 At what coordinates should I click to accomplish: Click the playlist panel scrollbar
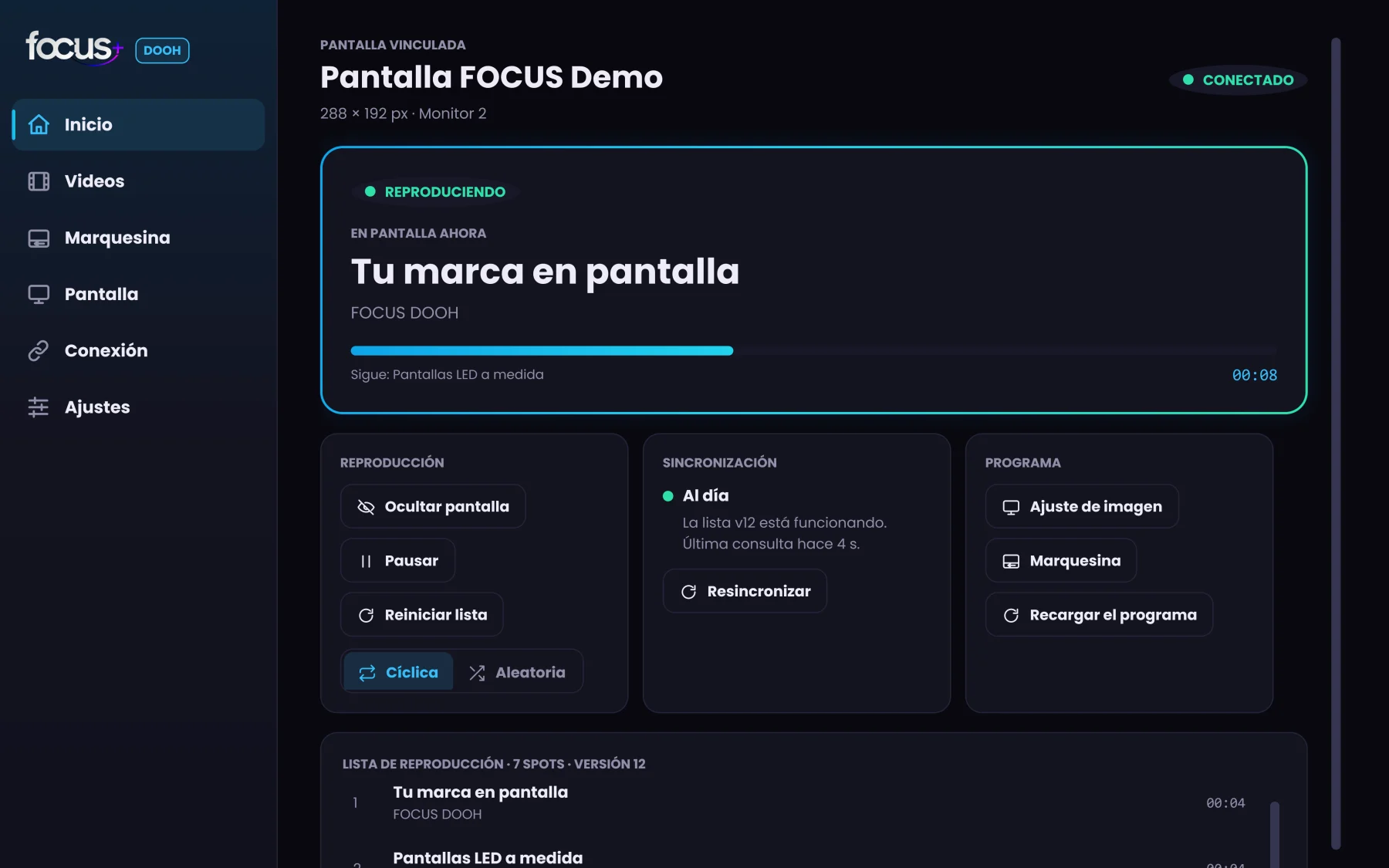1275,835
